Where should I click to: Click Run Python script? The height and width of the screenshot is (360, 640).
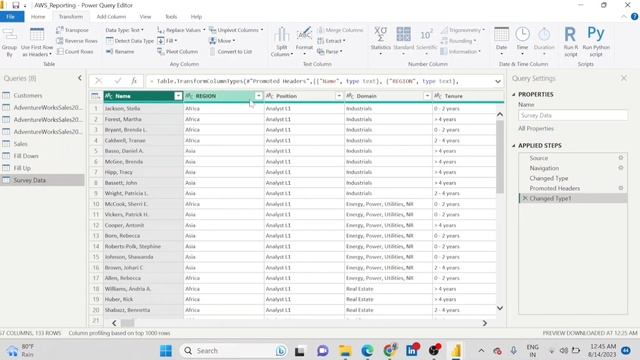[x=596, y=42]
